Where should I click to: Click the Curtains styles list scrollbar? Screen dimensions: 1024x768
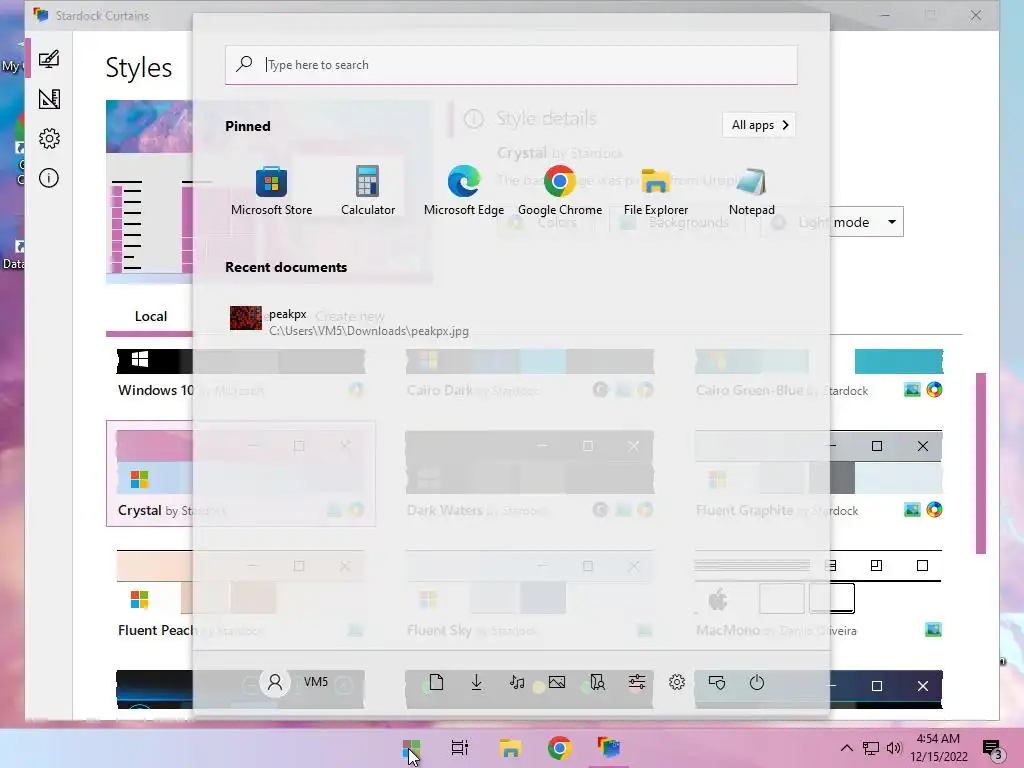tap(980, 463)
